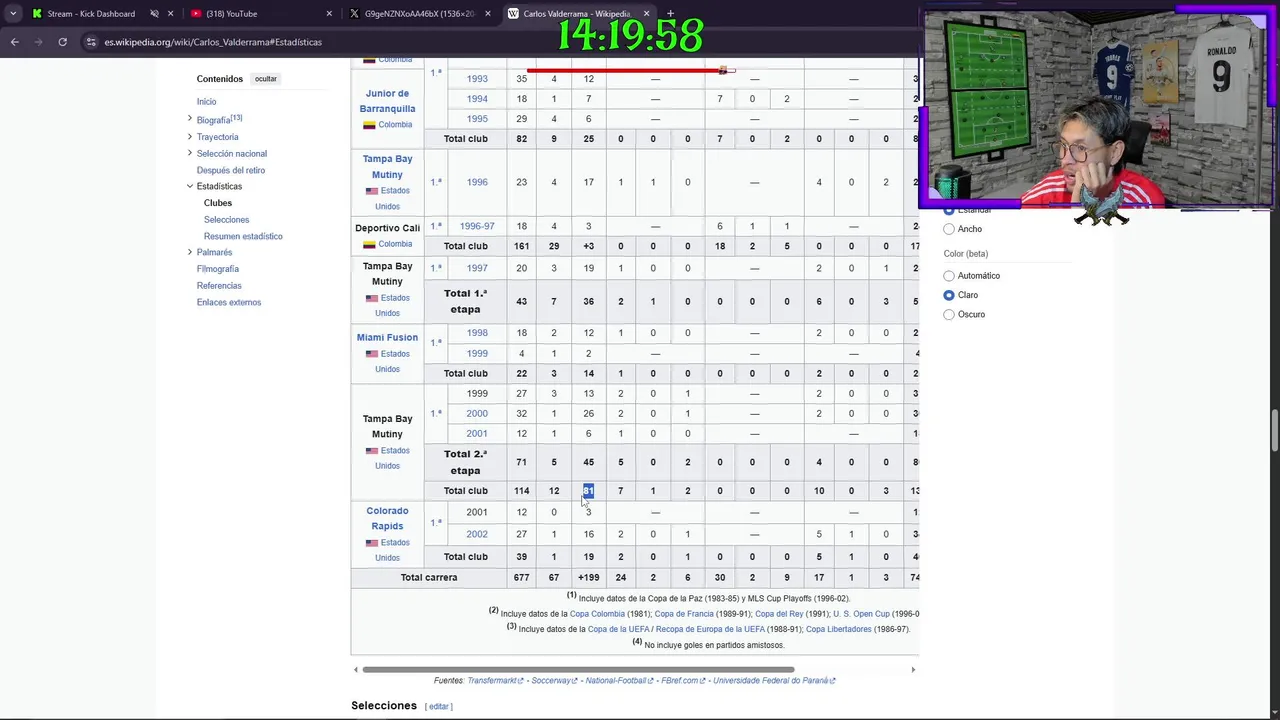Open the 1993 season link
1280x720 pixels.
(x=477, y=79)
